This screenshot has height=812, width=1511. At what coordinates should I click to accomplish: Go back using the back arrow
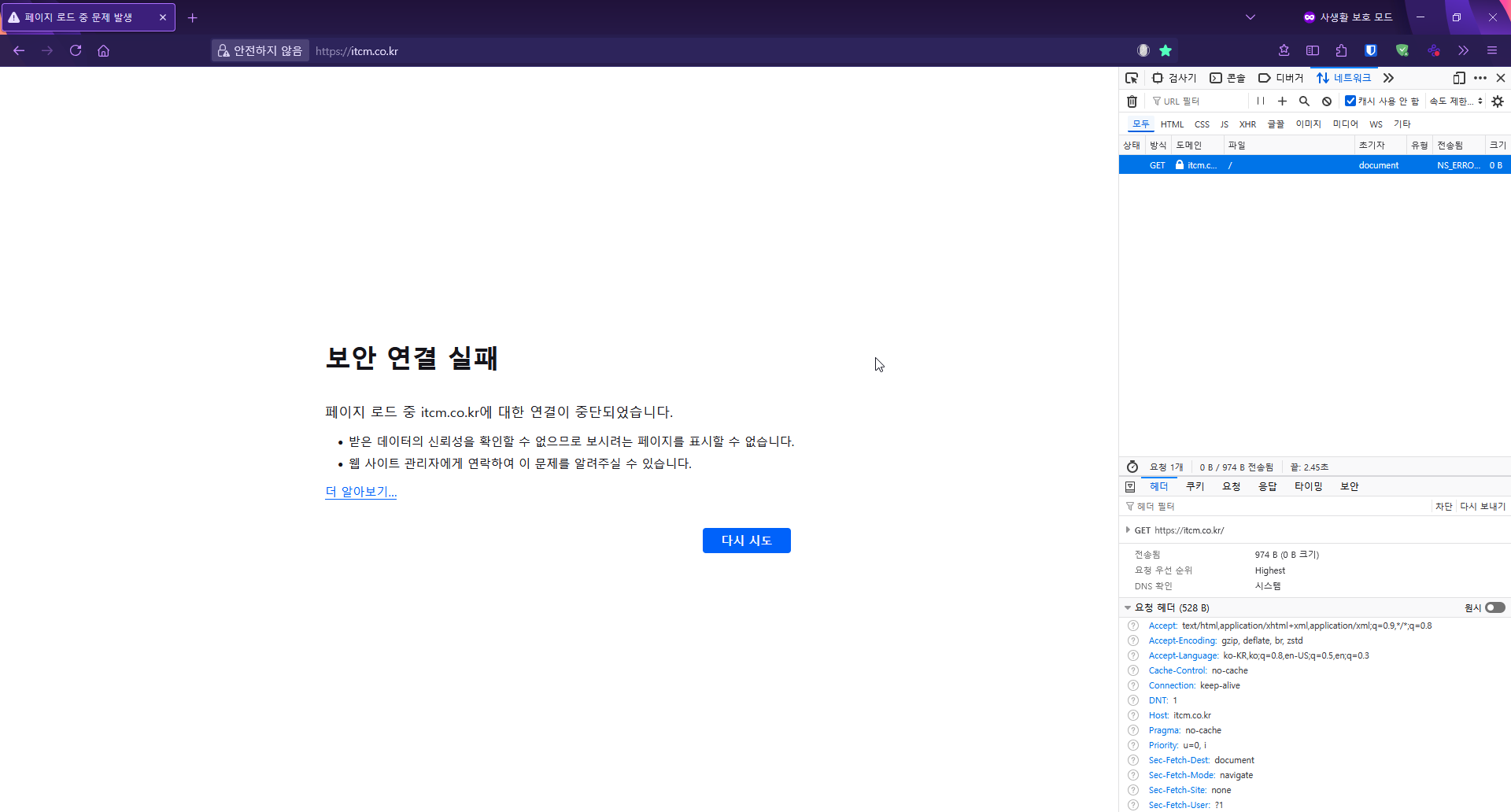click(x=19, y=50)
